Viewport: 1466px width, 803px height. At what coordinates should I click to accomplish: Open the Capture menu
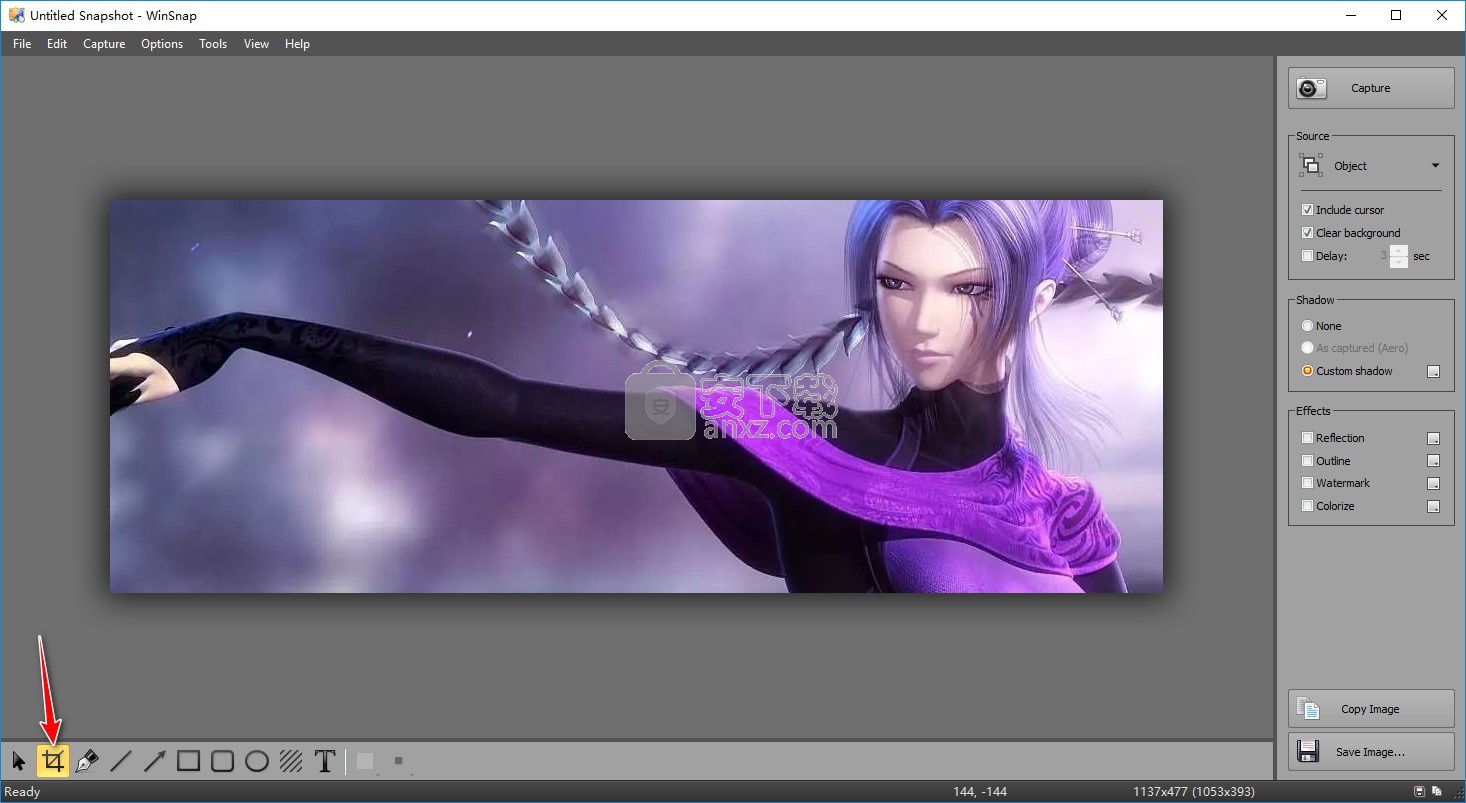coord(104,44)
